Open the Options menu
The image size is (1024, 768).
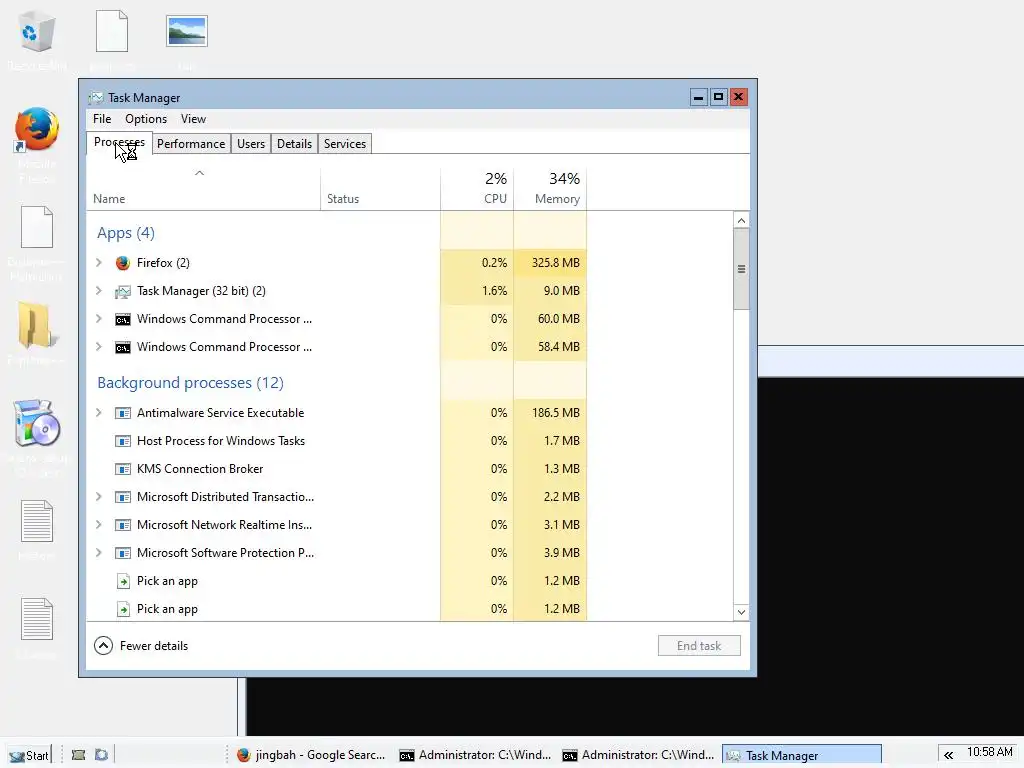click(x=146, y=119)
